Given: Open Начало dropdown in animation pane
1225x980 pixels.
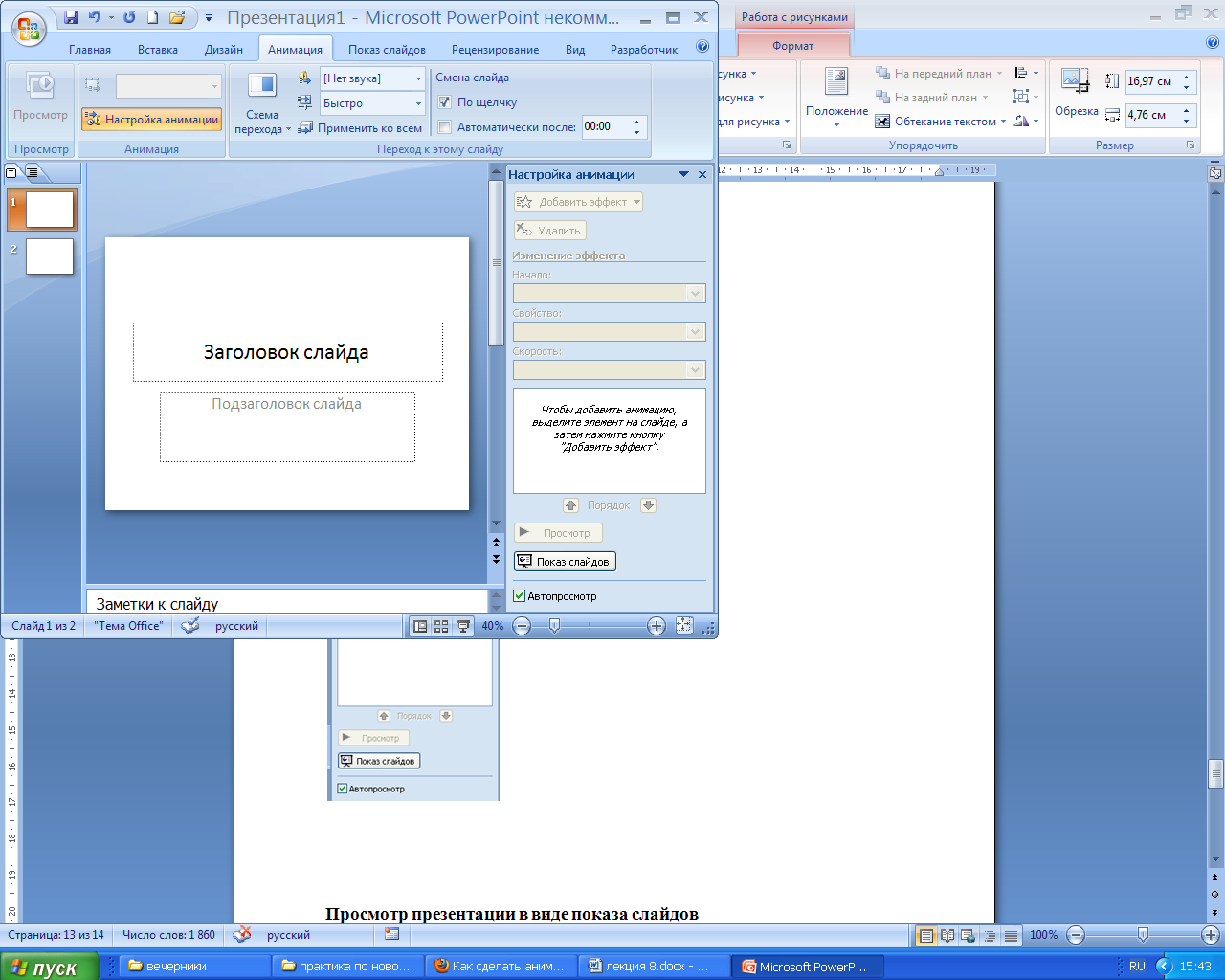Looking at the screenshot, I should coord(696,294).
